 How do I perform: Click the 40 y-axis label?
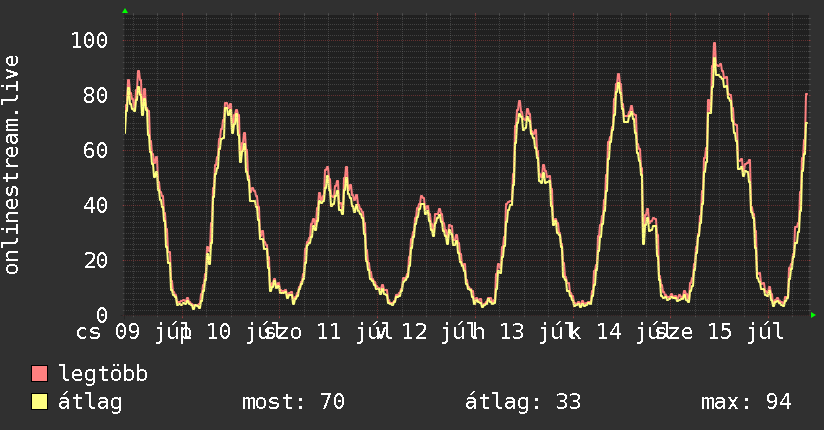96,206
